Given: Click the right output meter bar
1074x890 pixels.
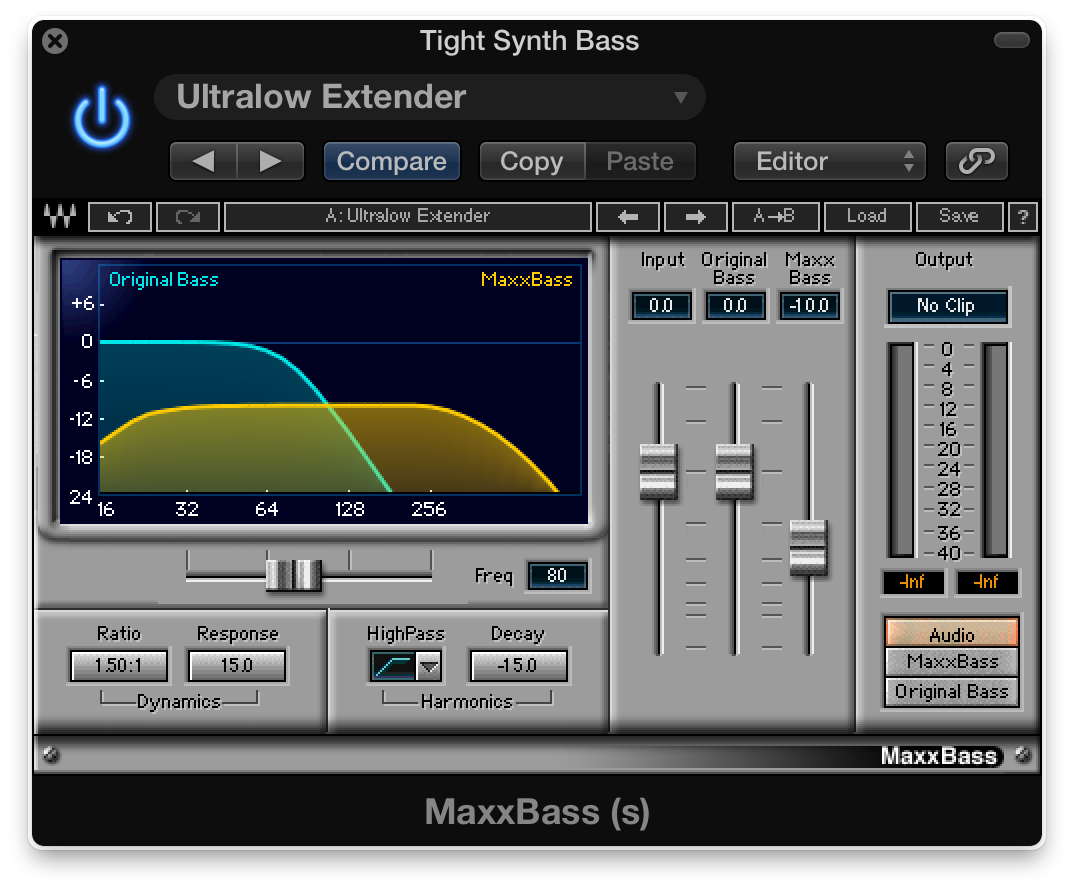Looking at the screenshot, I should point(995,450).
